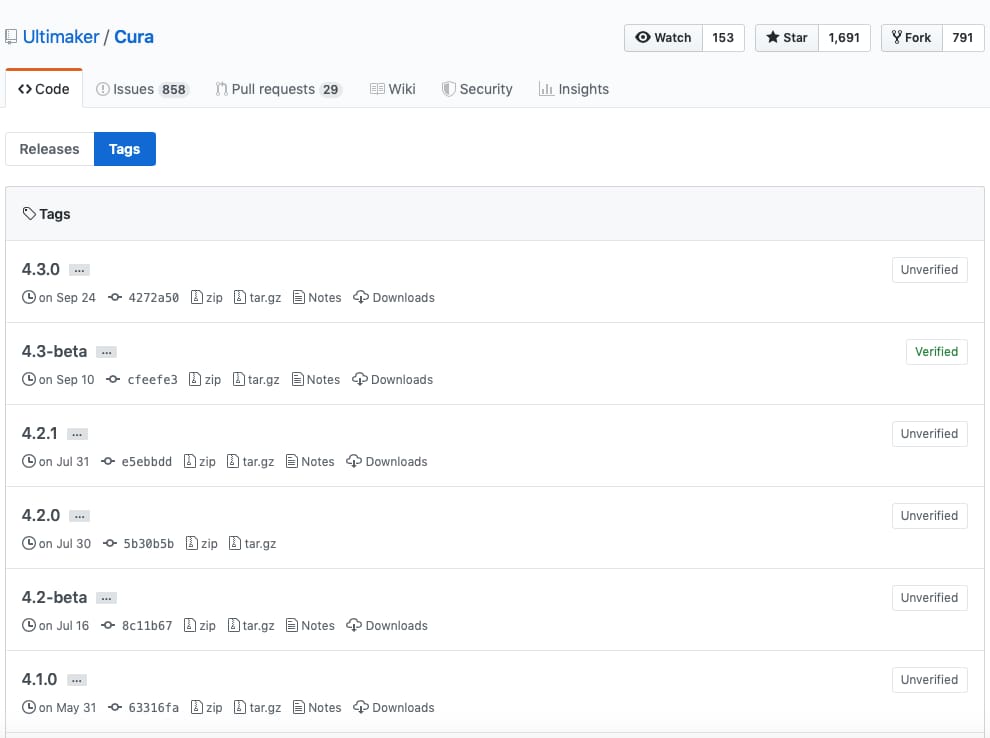Image resolution: width=990 pixels, height=738 pixels.
Task: Open the 153 watchers count
Action: pyautogui.click(x=723, y=38)
